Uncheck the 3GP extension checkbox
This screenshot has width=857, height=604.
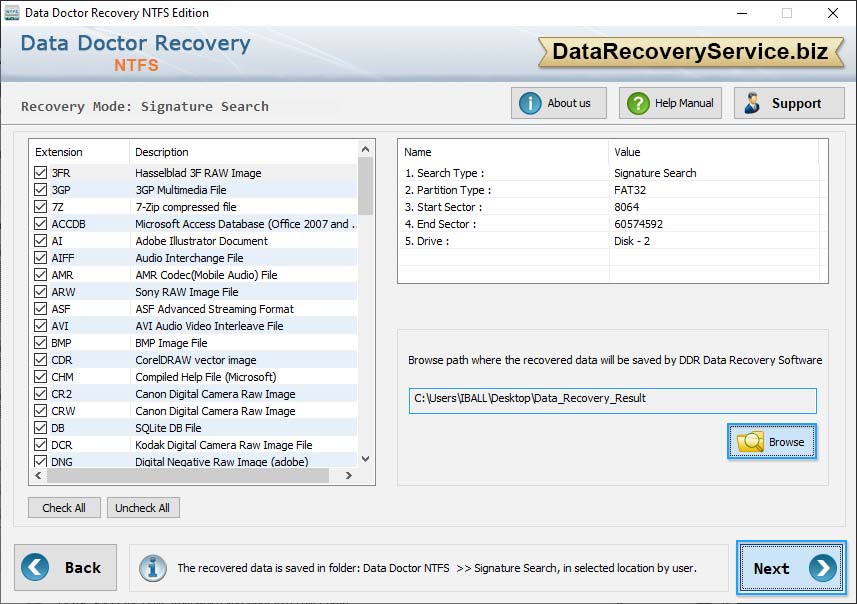pos(40,190)
